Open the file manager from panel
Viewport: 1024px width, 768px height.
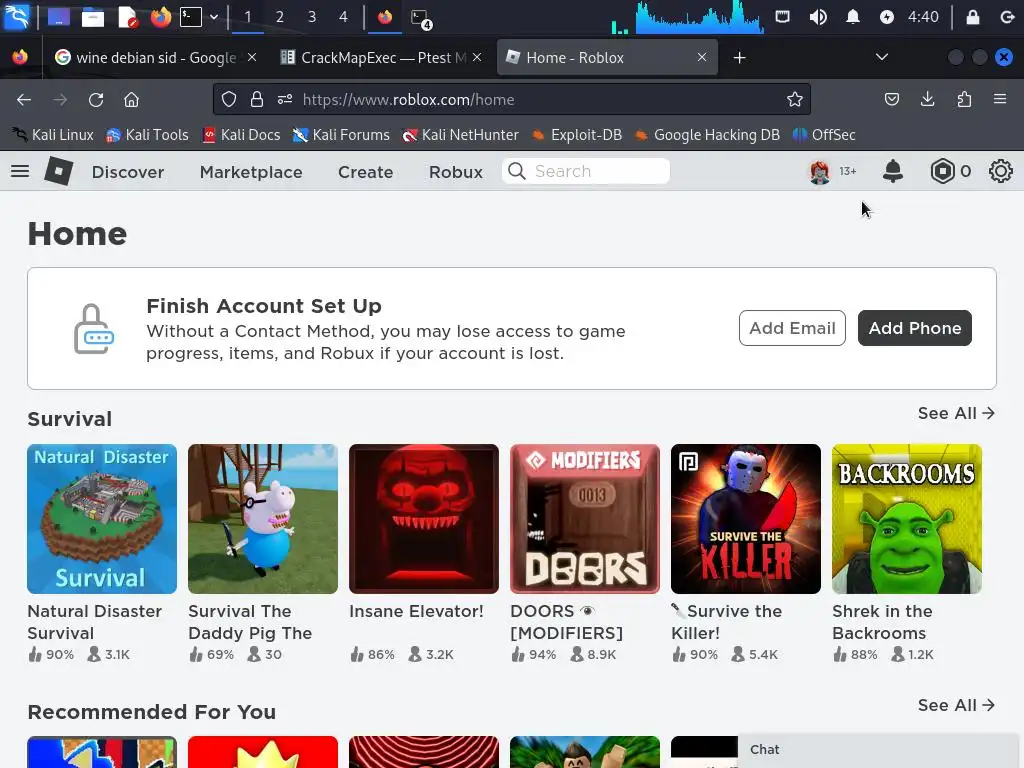pyautogui.click(x=93, y=16)
